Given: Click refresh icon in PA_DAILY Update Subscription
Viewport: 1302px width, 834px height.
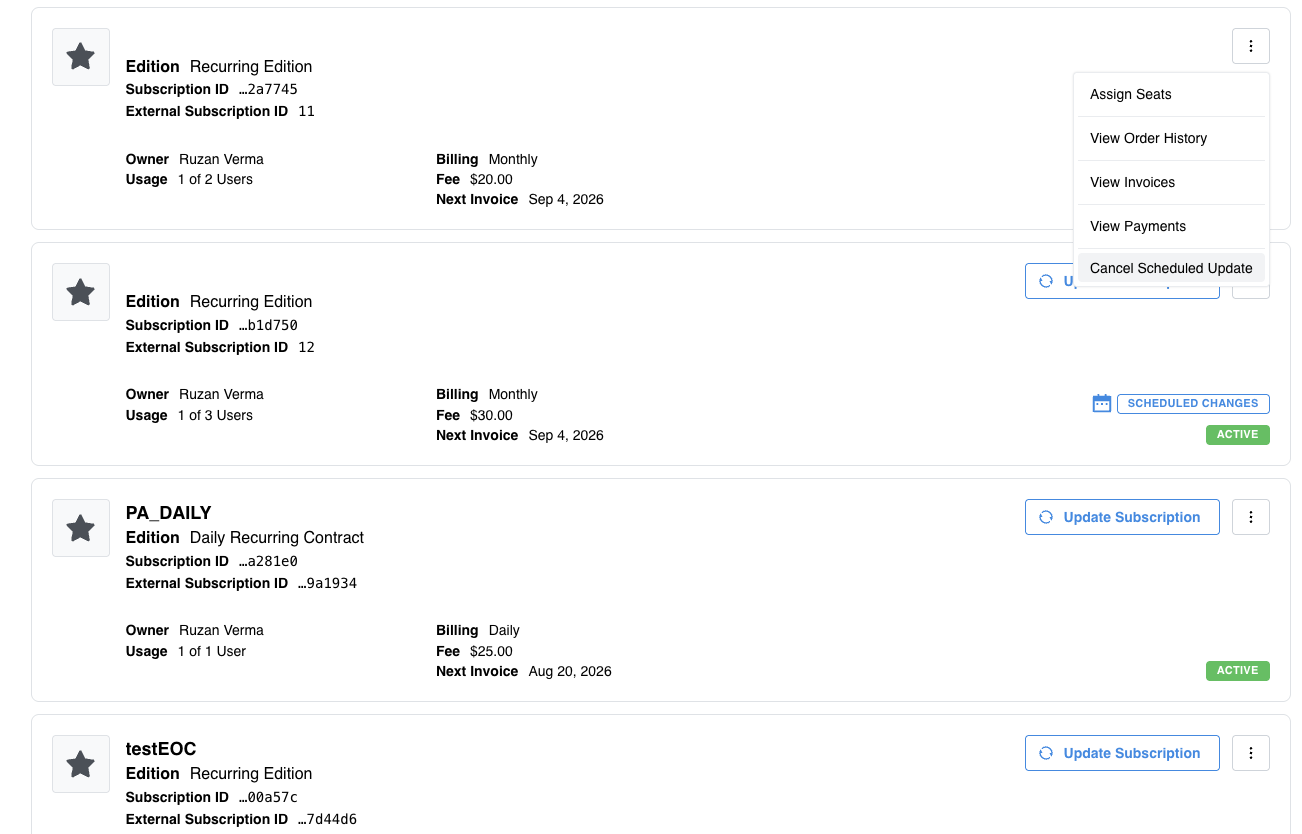Looking at the screenshot, I should (1046, 517).
